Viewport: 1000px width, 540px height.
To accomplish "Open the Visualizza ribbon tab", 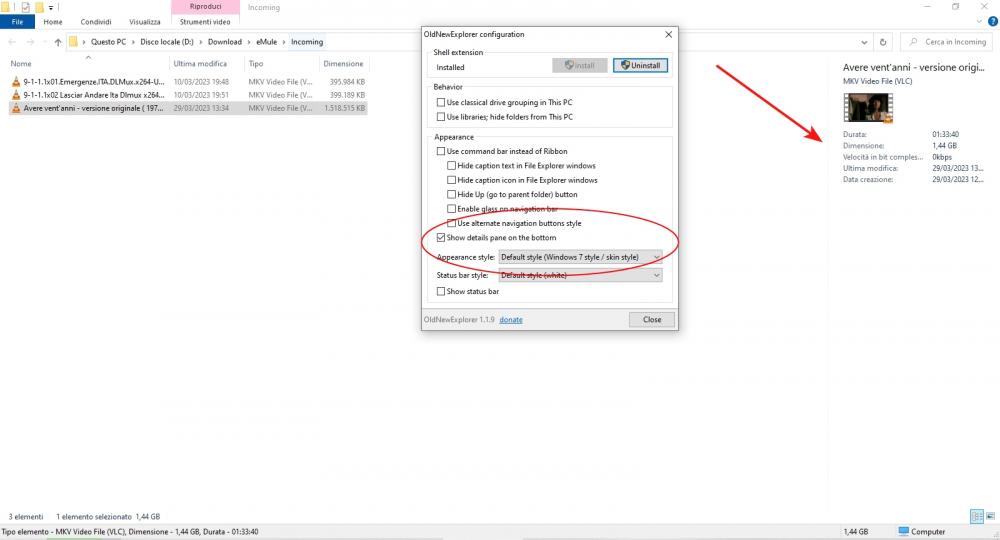I will (x=144, y=22).
